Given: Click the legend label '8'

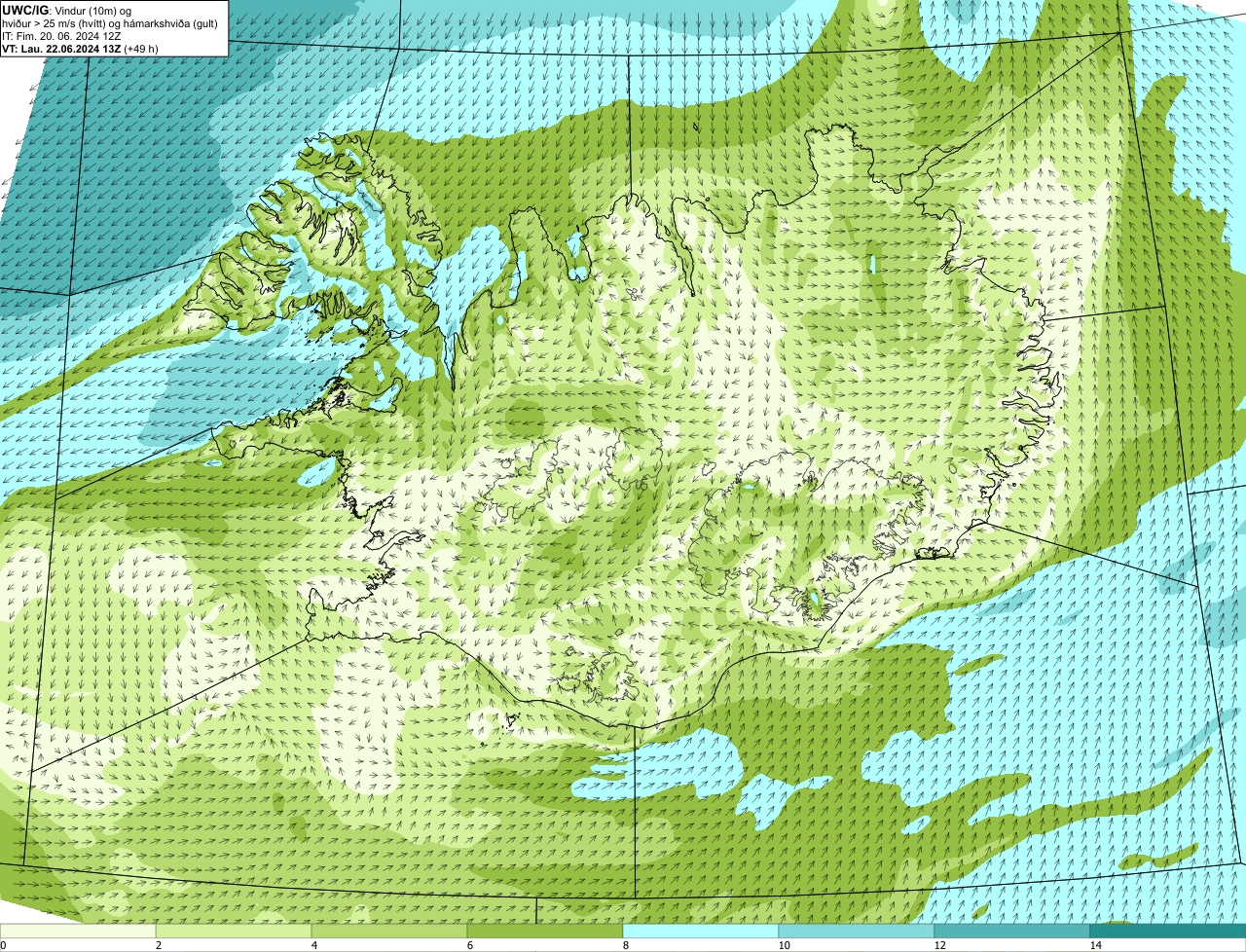Looking at the screenshot, I should pyautogui.click(x=626, y=945).
